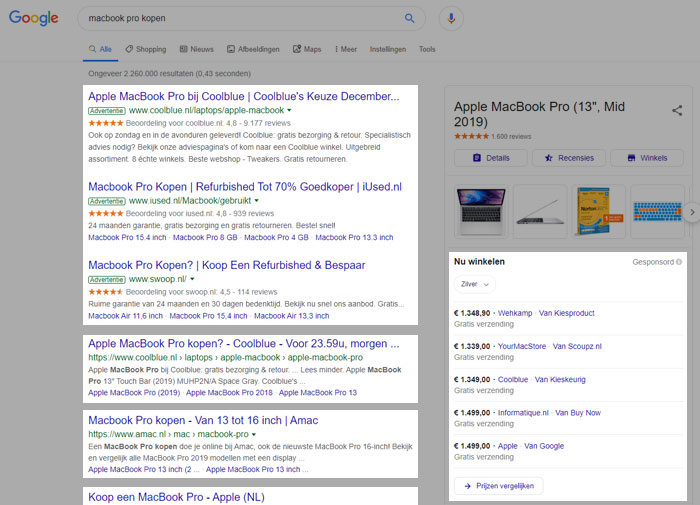Open sitelink Macbook Pro 4 GB
The width and height of the screenshot is (700, 505).
(x=276, y=238)
